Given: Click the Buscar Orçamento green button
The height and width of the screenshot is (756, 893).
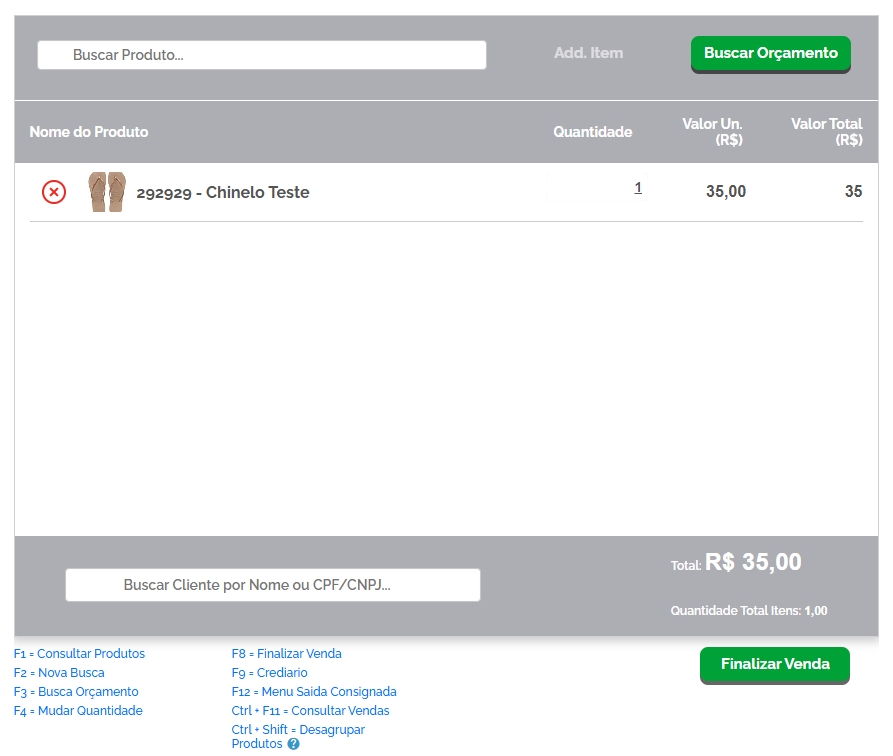Looking at the screenshot, I should 770,54.
